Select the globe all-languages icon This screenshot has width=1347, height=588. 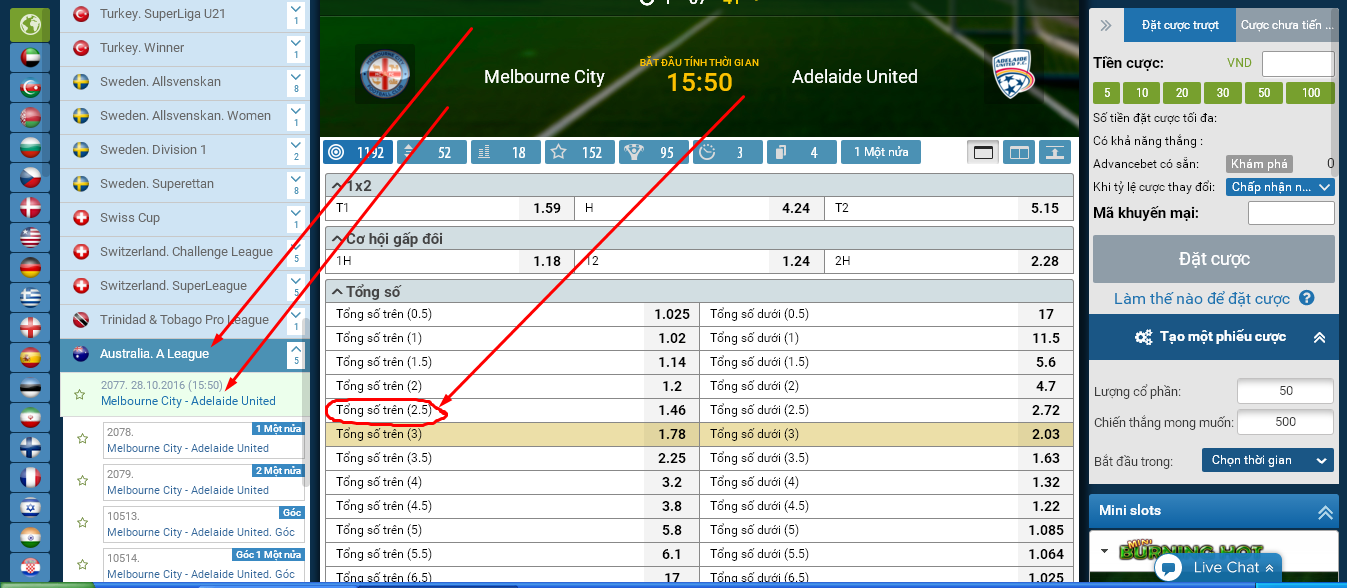[x=30, y=24]
